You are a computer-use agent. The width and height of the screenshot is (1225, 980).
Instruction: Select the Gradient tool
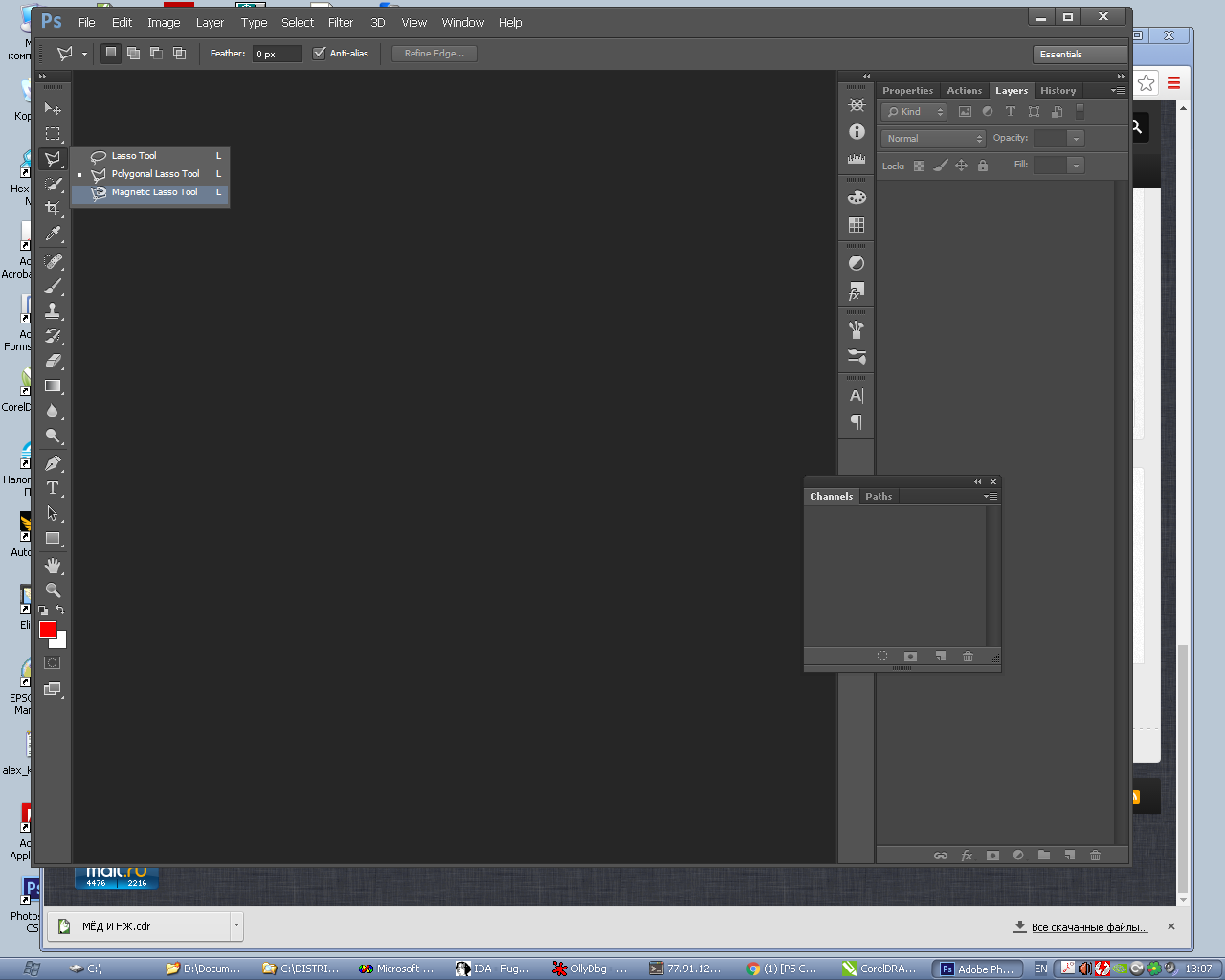(x=53, y=386)
